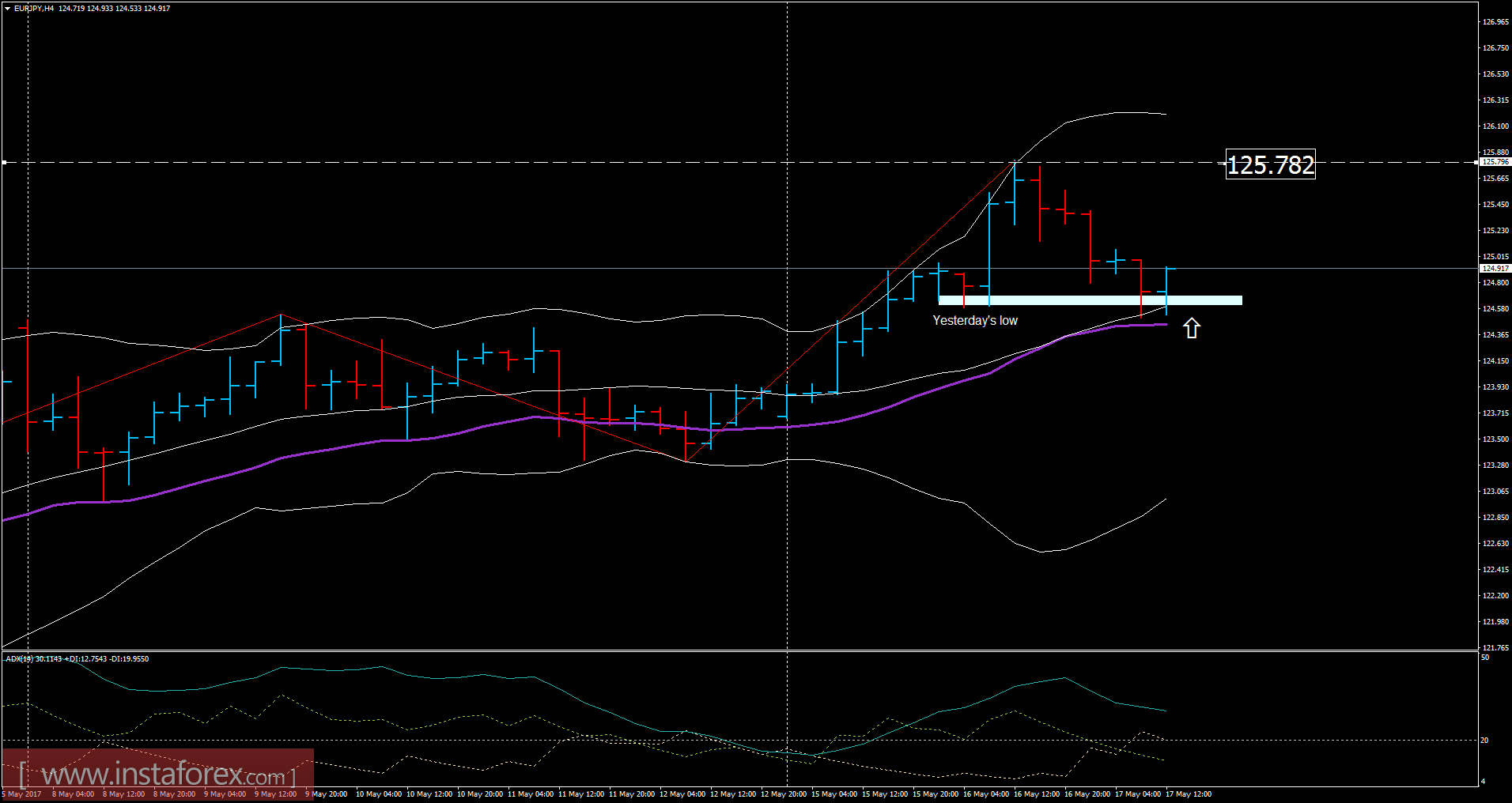Click the 124.917 current price tag

[x=1495, y=269]
